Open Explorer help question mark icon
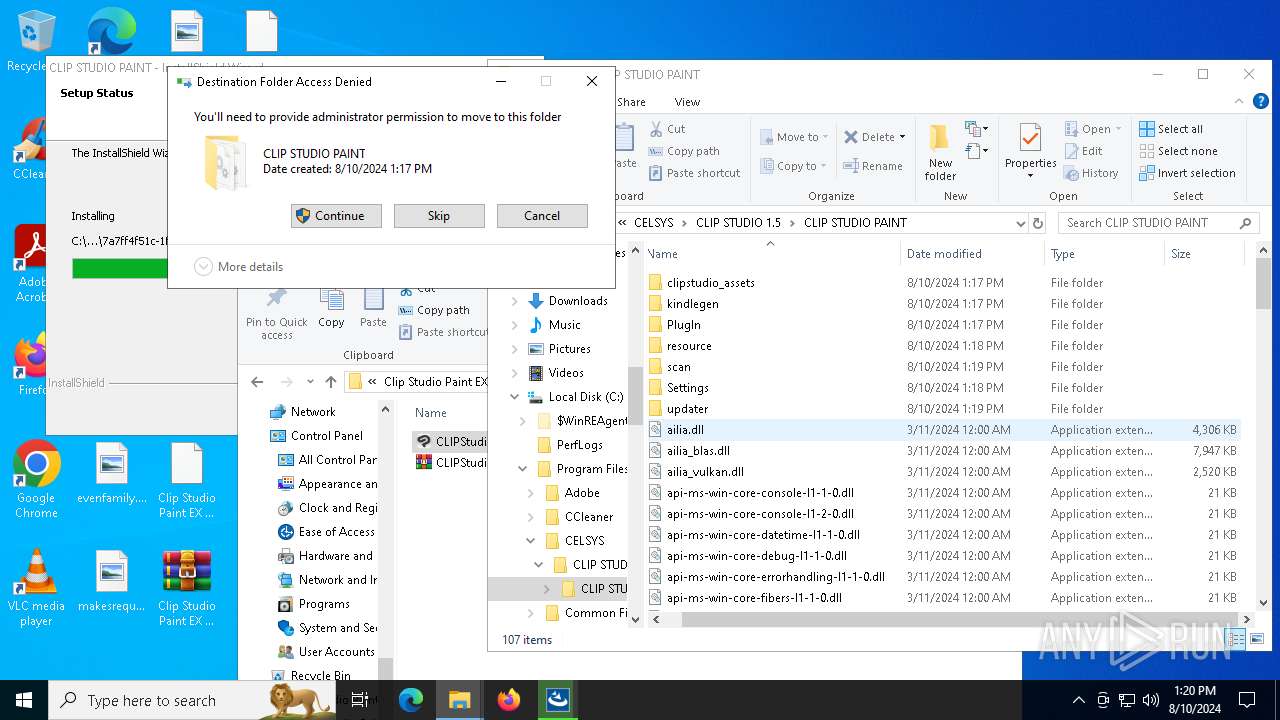Image resolution: width=1280 pixels, height=720 pixels. (1261, 101)
